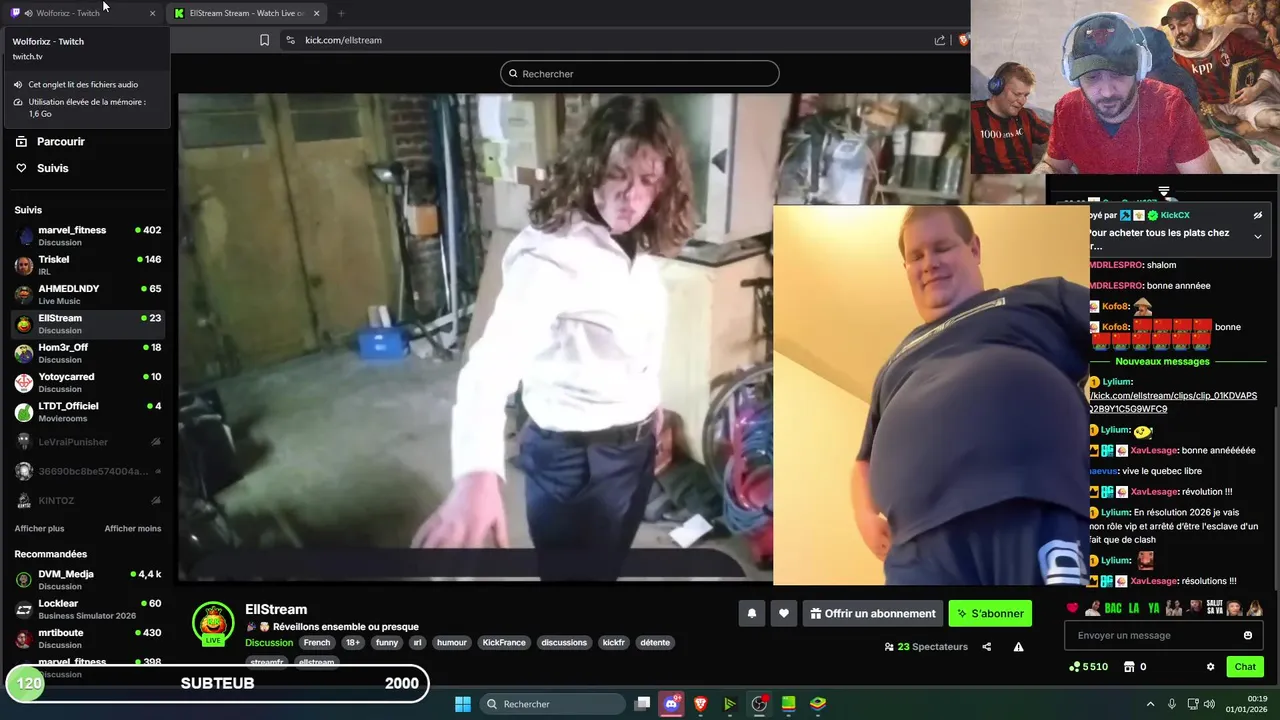Screen dimensions: 1280x720
Task: View the 23 Spectateurs viewer count
Action: tap(926, 647)
